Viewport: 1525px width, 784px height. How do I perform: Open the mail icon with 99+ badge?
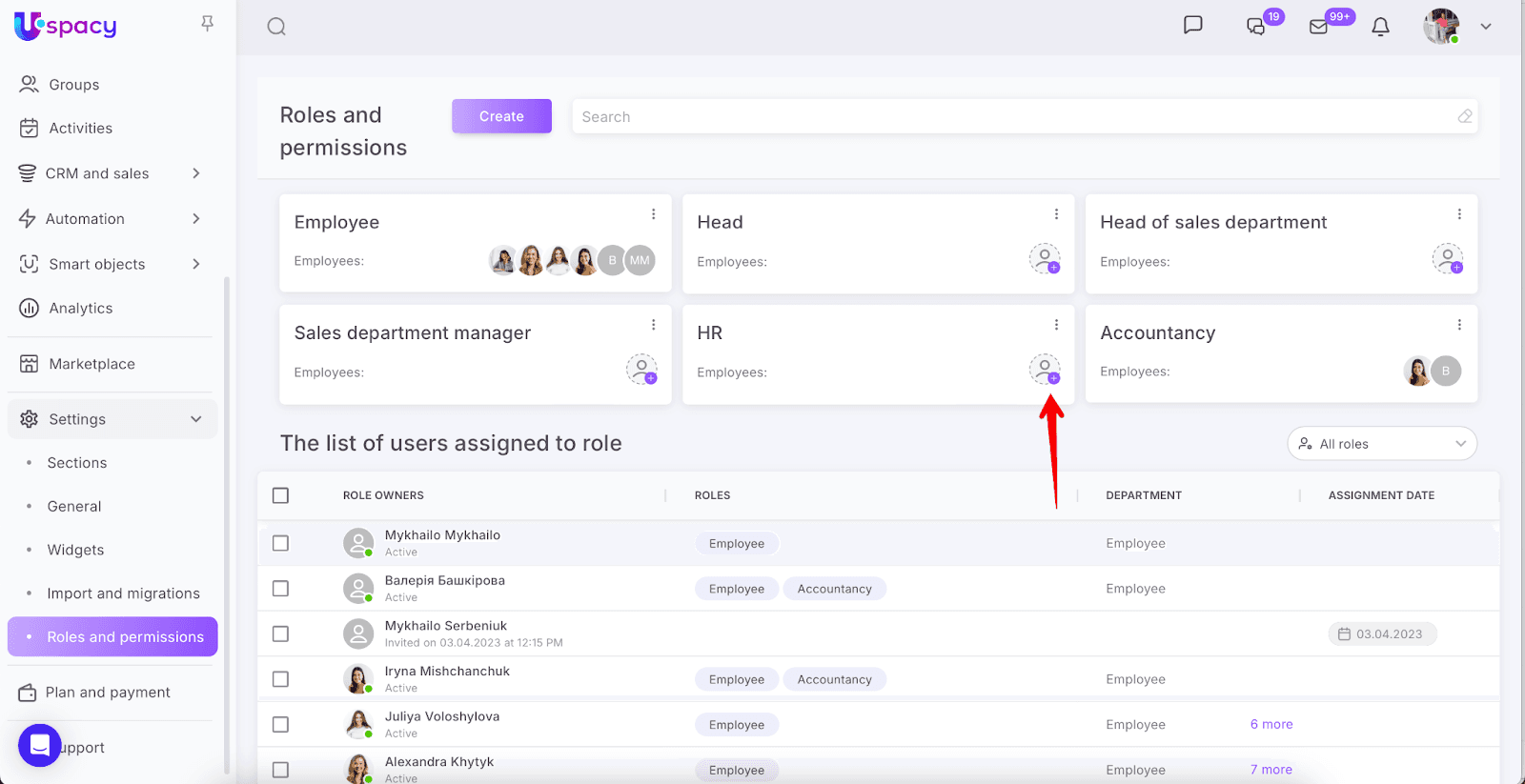(x=1319, y=27)
